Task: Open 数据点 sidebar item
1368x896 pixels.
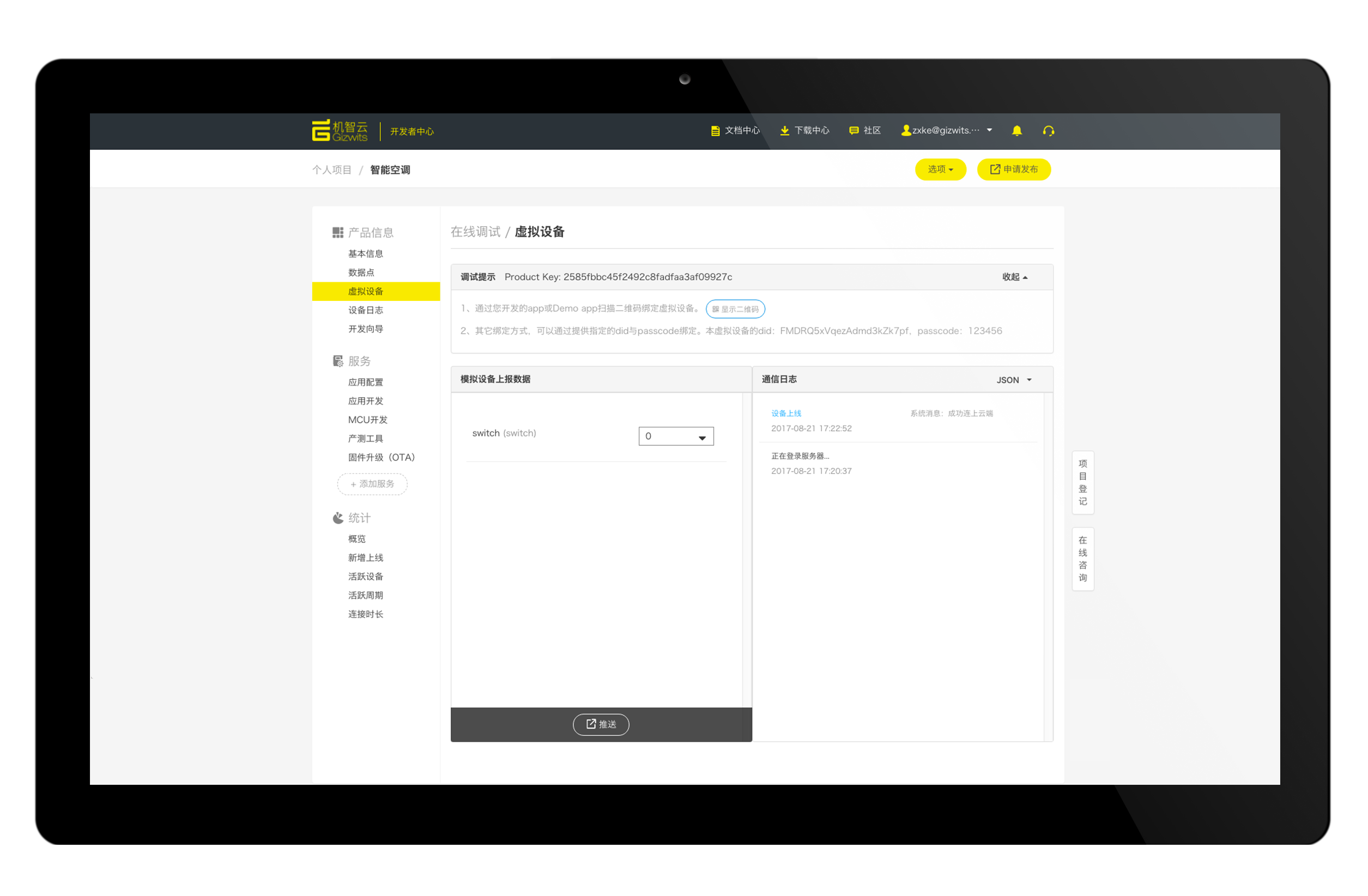Action: click(361, 273)
